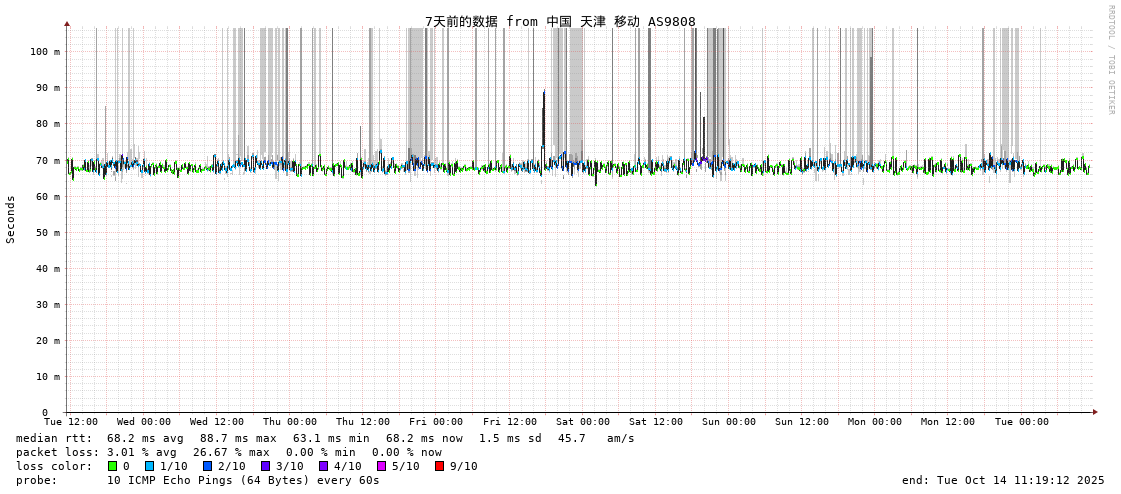Click the probe description ICMP Echo Pings text
This screenshot has width=1121, height=494.
243,480
